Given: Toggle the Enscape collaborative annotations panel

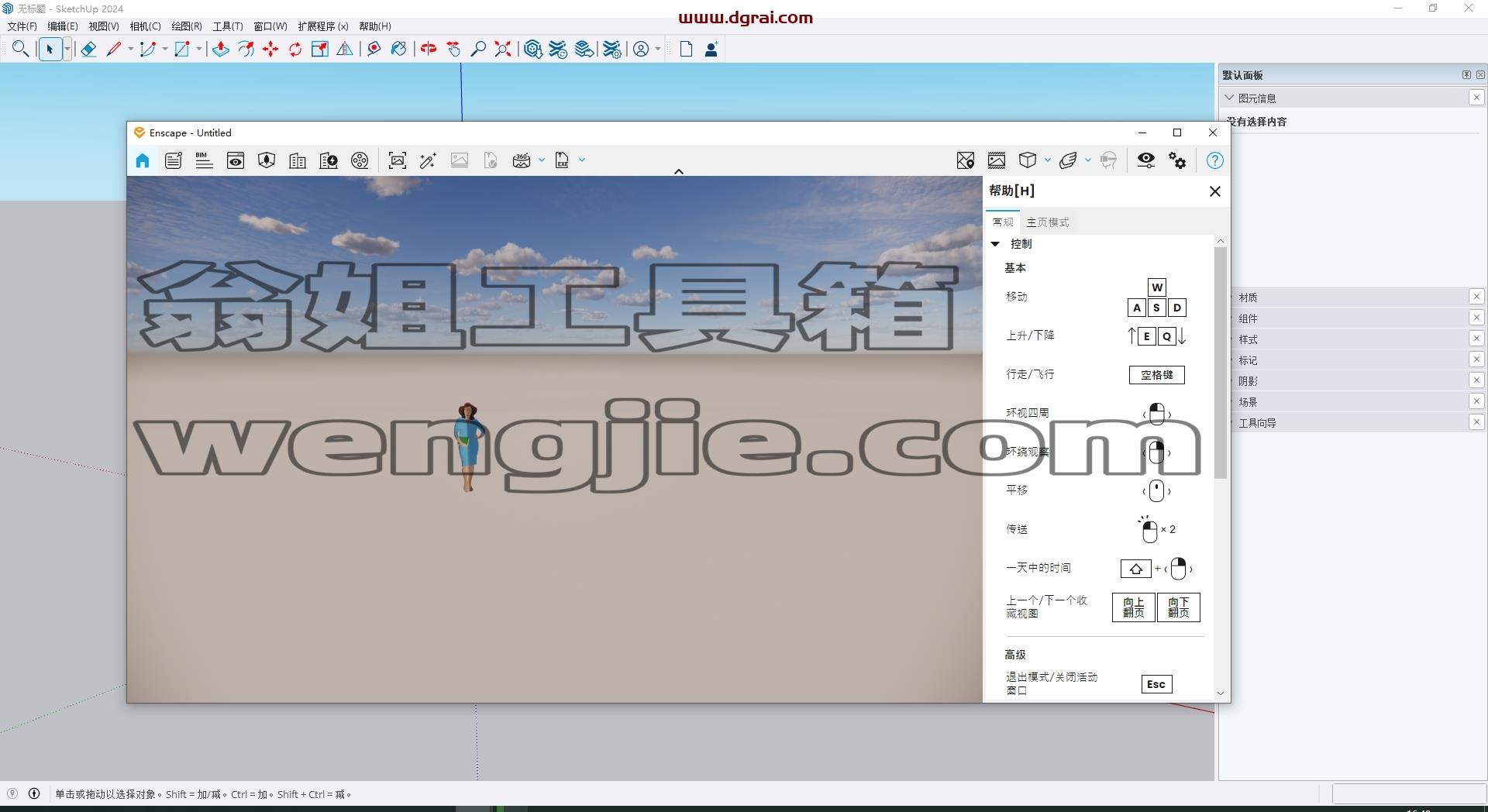Looking at the screenshot, I should tap(174, 160).
